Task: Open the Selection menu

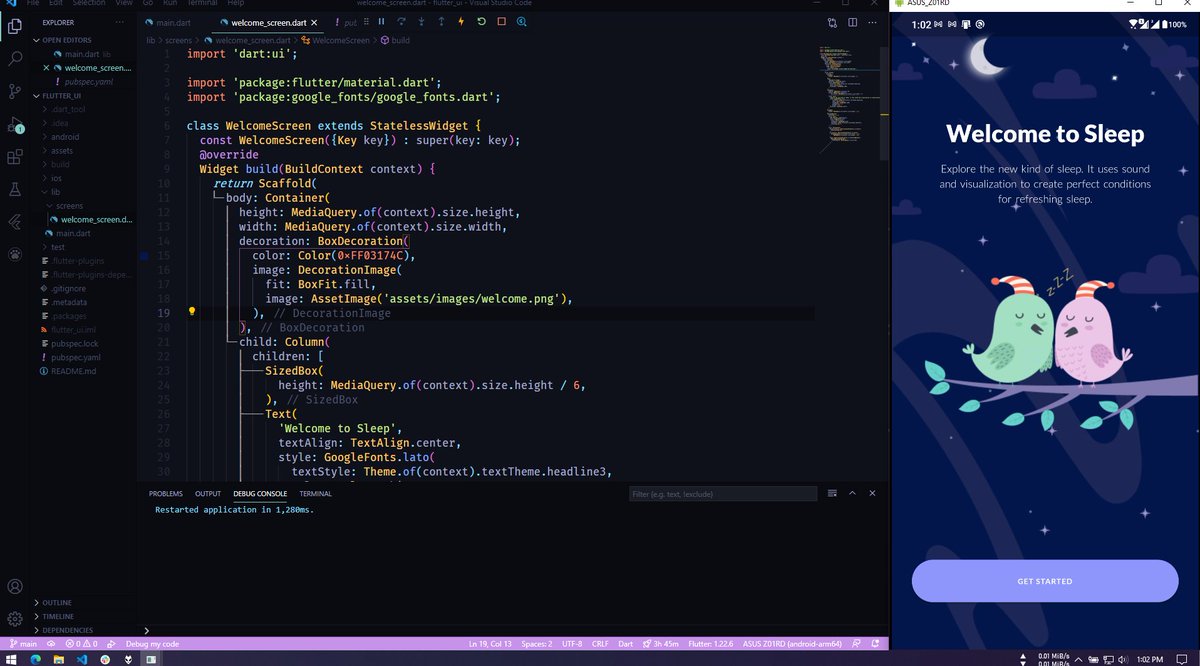Action: (89, 3)
